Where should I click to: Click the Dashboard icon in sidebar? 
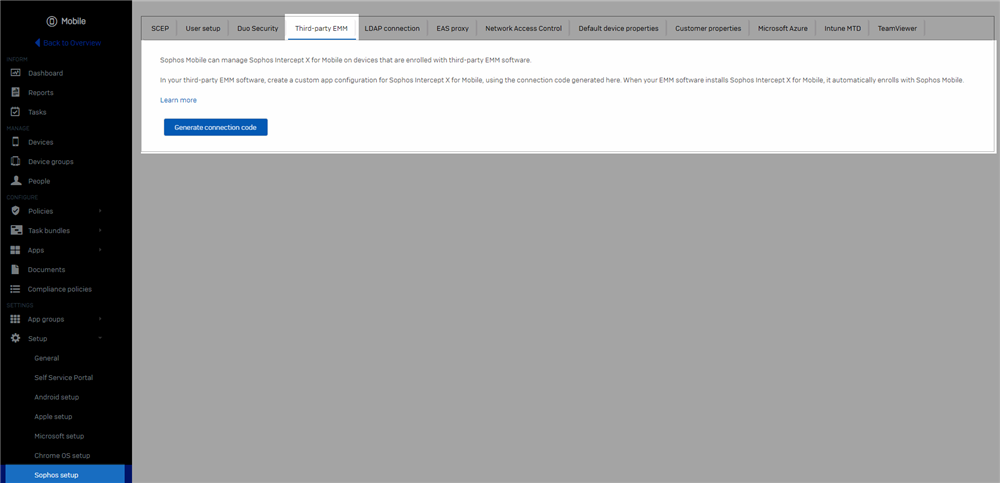[x=16, y=73]
